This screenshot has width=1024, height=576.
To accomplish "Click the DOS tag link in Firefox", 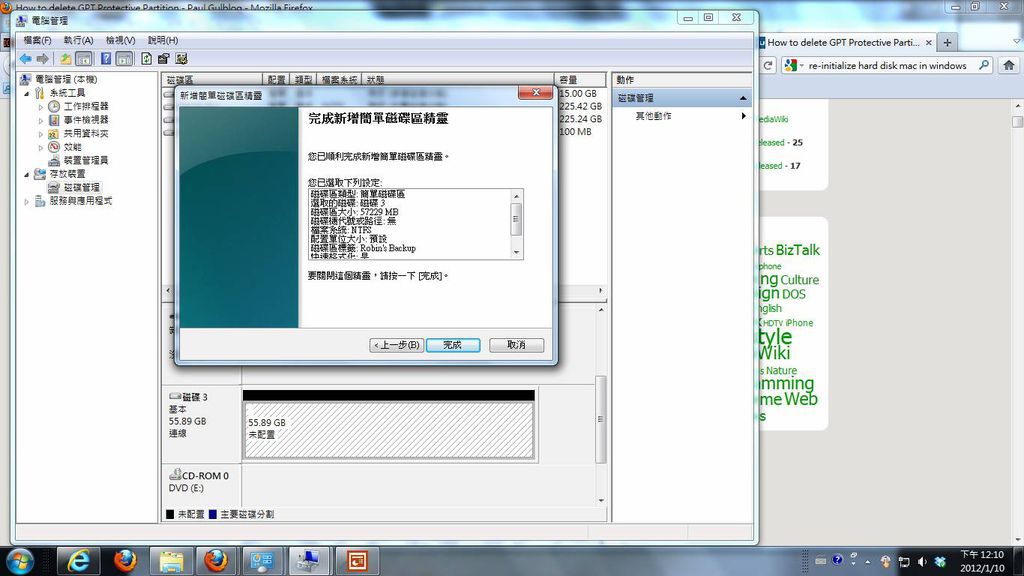I will point(793,295).
